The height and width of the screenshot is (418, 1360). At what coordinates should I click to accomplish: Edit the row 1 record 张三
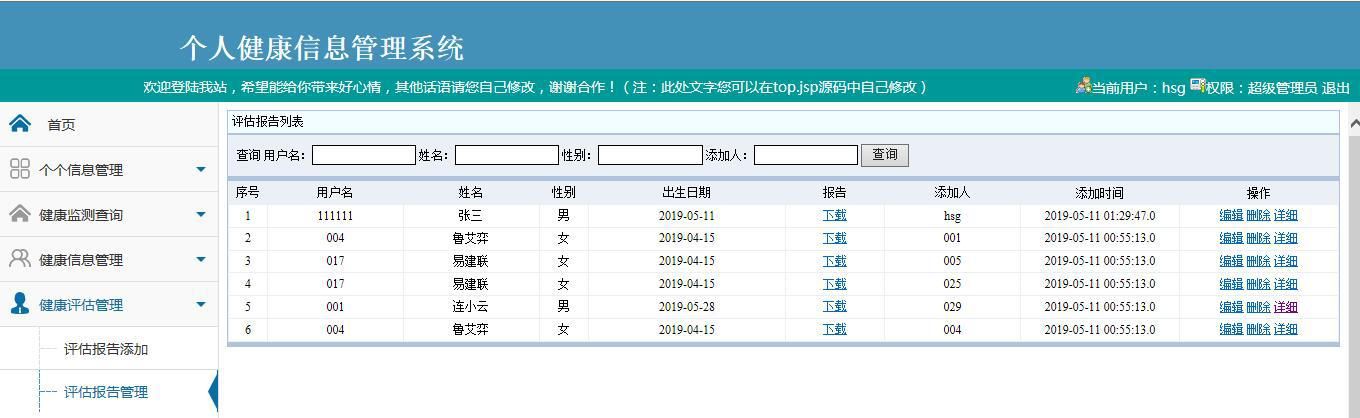[x=1231, y=215]
